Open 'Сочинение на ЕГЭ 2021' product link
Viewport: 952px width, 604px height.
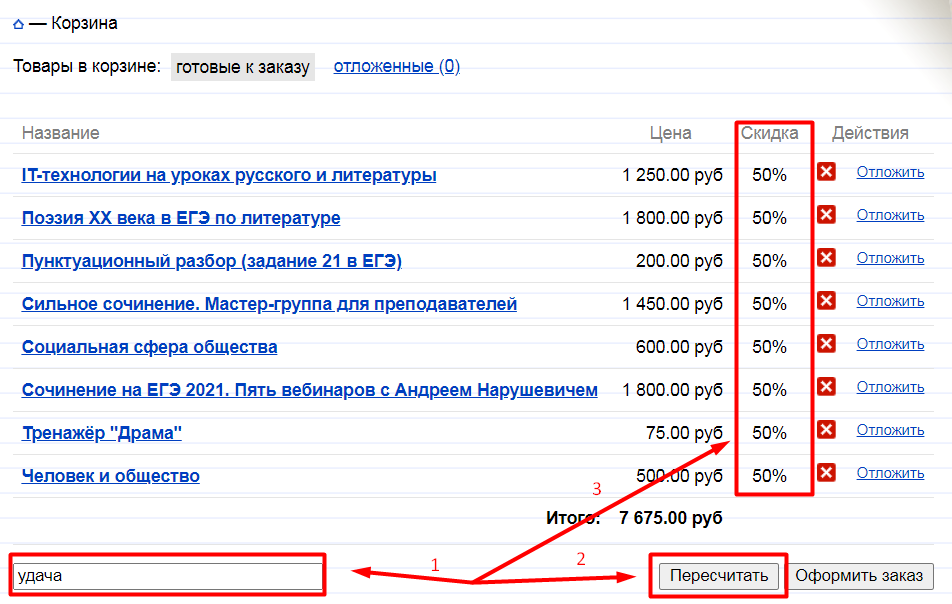[x=310, y=390]
